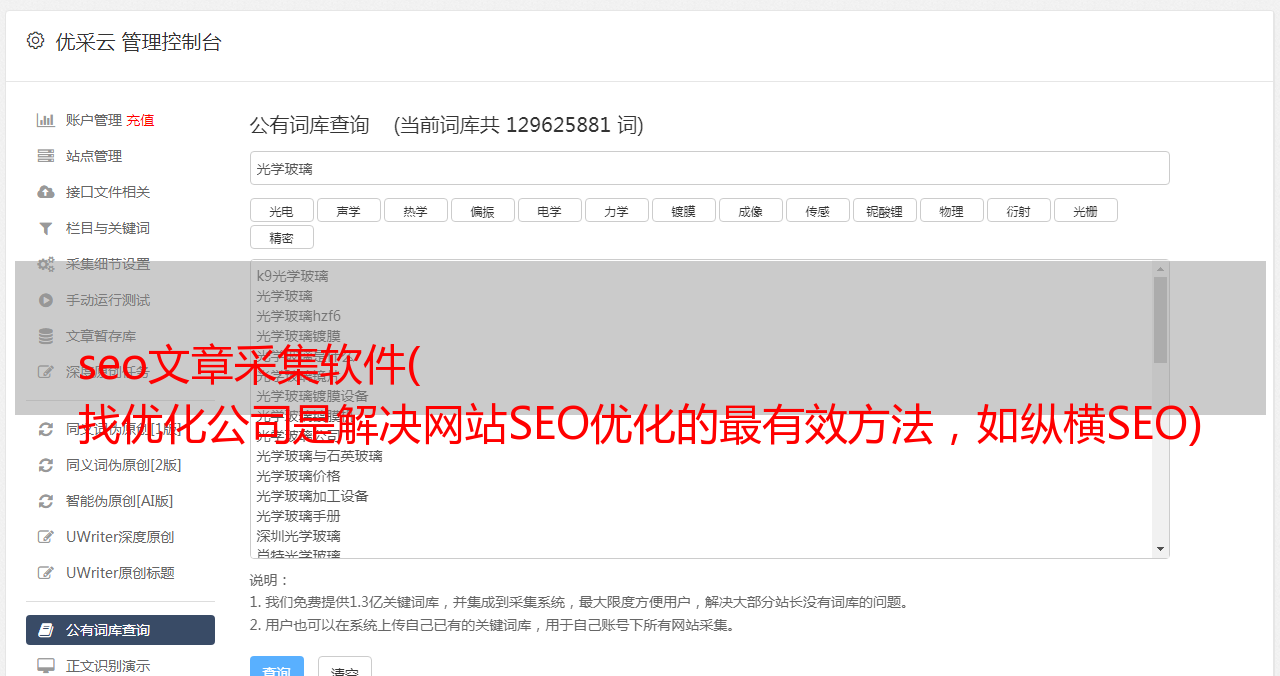Click the bar chart icon for 账户管理
Viewport: 1280px width, 676px height.
coord(46,120)
